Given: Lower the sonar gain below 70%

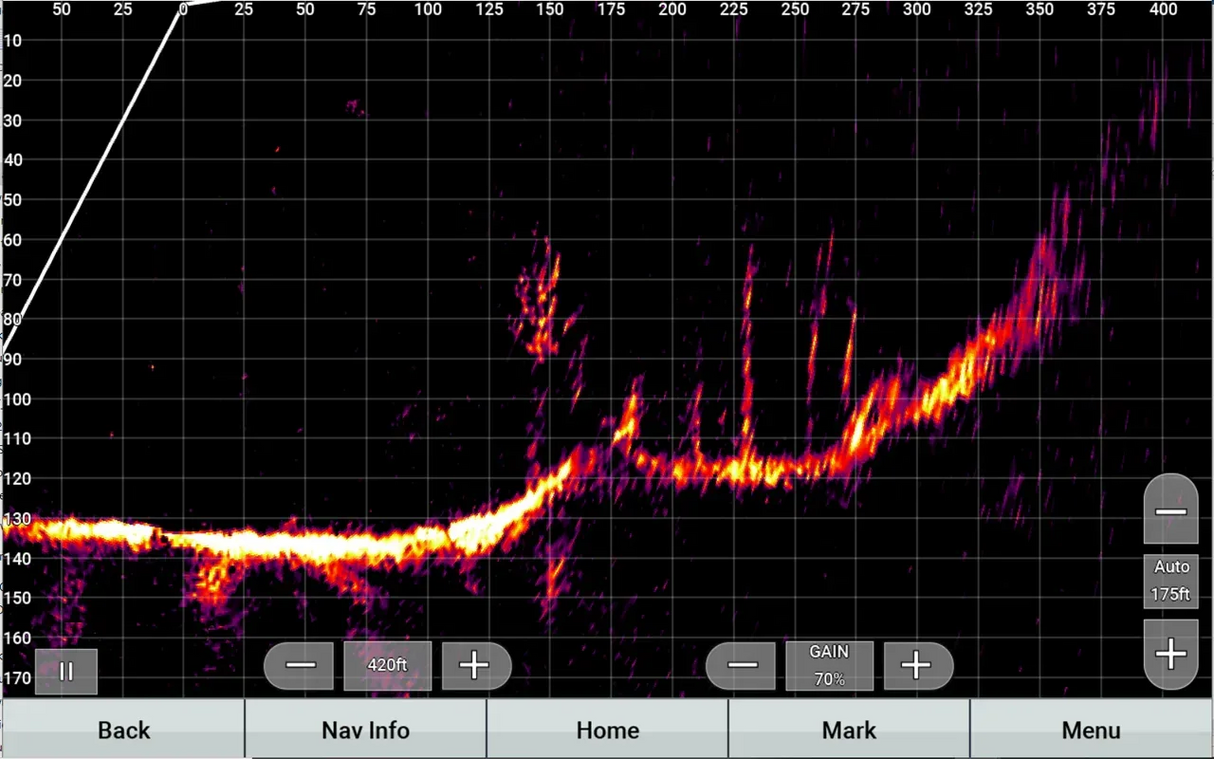Looking at the screenshot, I should pos(741,665).
